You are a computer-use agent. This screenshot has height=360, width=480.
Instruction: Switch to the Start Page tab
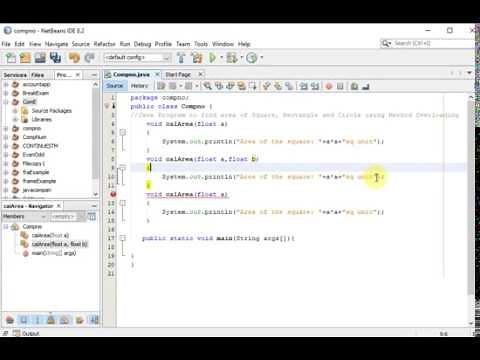[x=178, y=74]
